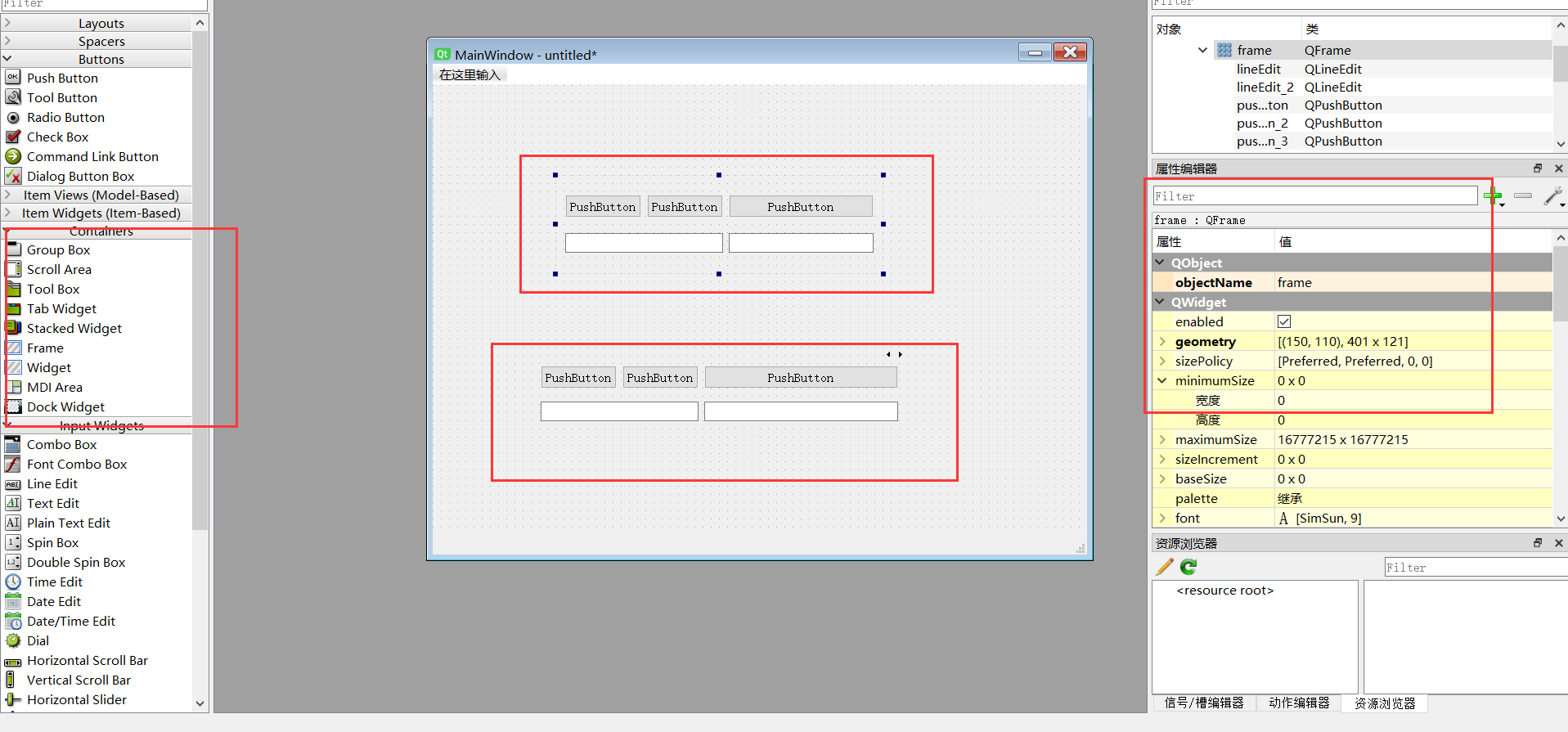Collapse the minimumSize property row
Viewport: 1568px width, 732px height.
click(x=1162, y=380)
